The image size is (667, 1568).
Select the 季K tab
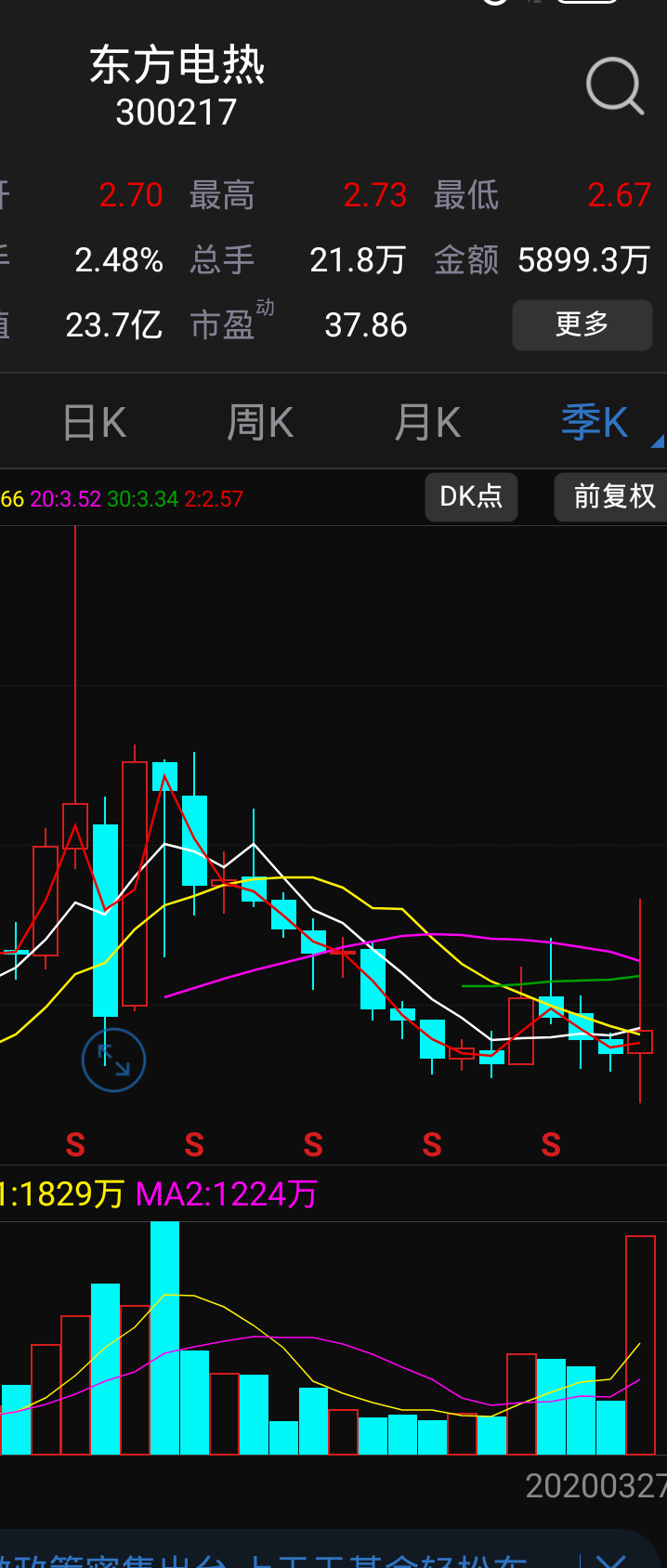coord(595,423)
